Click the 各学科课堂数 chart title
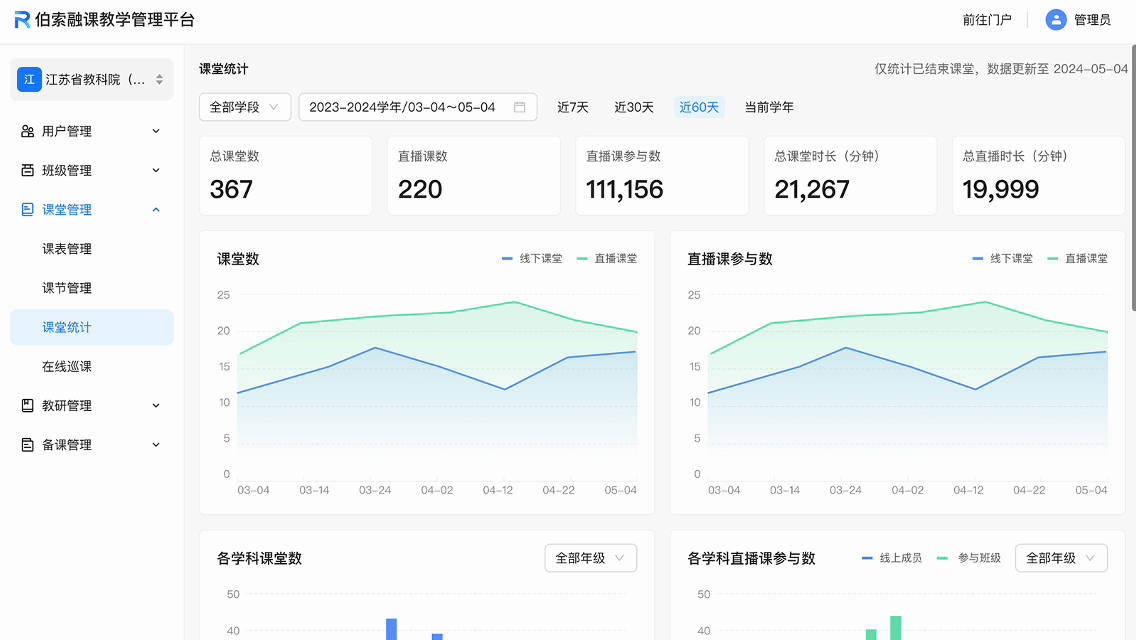Image resolution: width=1136 pixels, height=640 pixels. coord(259,558)
